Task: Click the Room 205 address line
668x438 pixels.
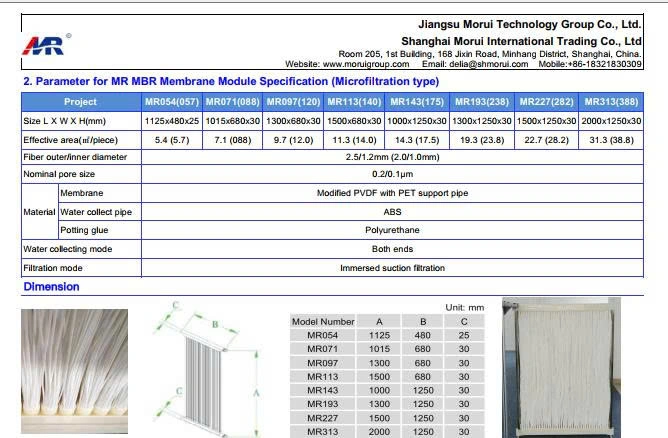Action: tap(489, 54)
